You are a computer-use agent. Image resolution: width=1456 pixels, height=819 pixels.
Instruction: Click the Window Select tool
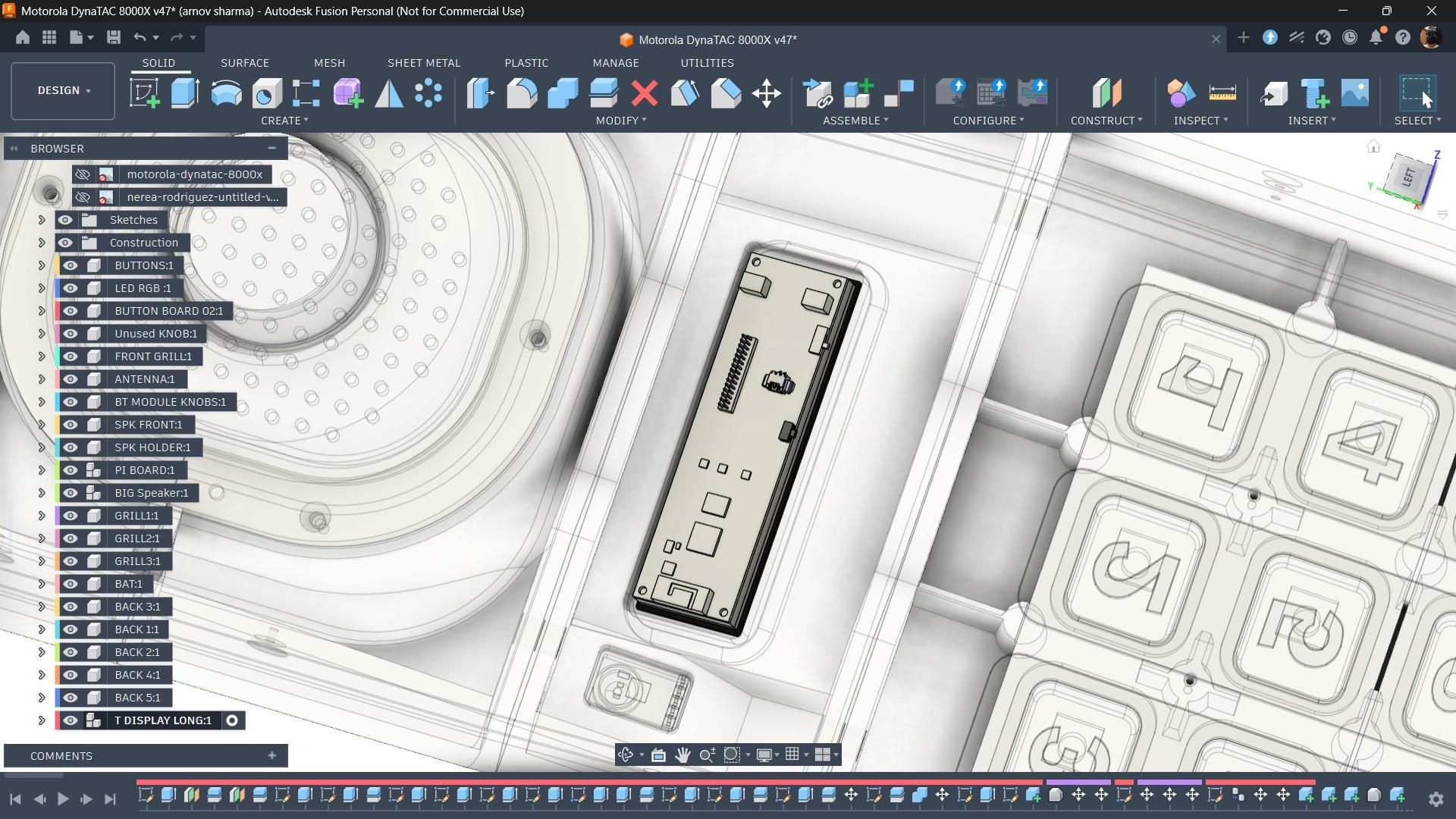click(1417, 93)
